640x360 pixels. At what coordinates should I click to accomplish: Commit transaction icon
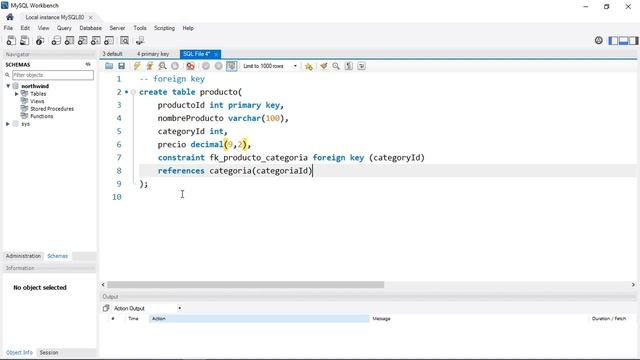(x=206, y=66)
